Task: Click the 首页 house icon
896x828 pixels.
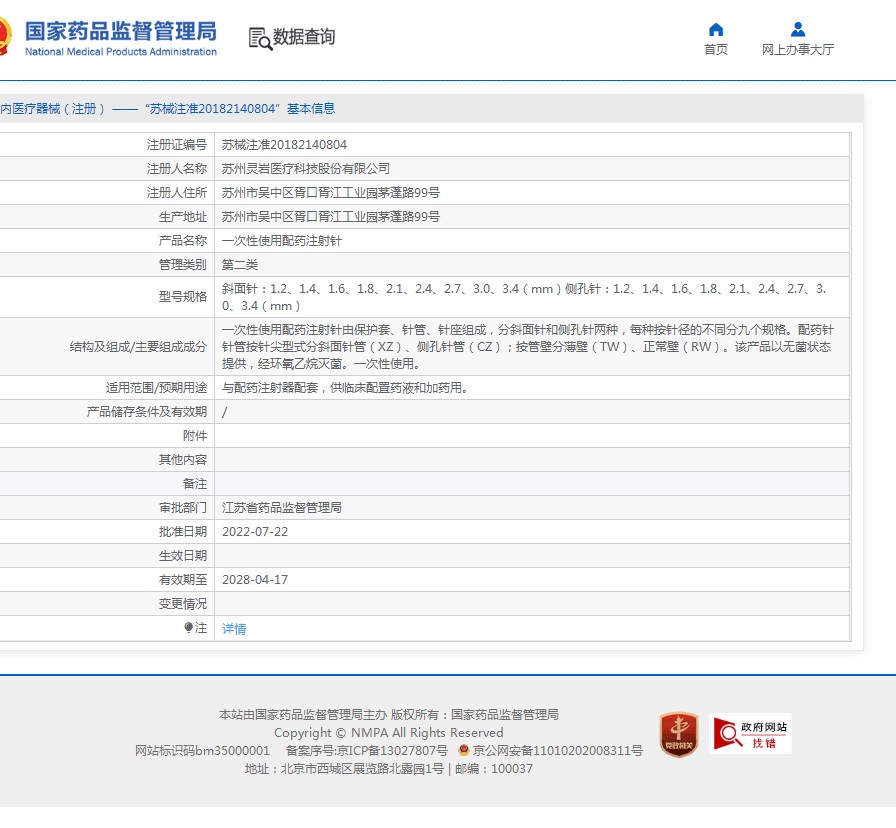Action: click(x=715, y=30)
